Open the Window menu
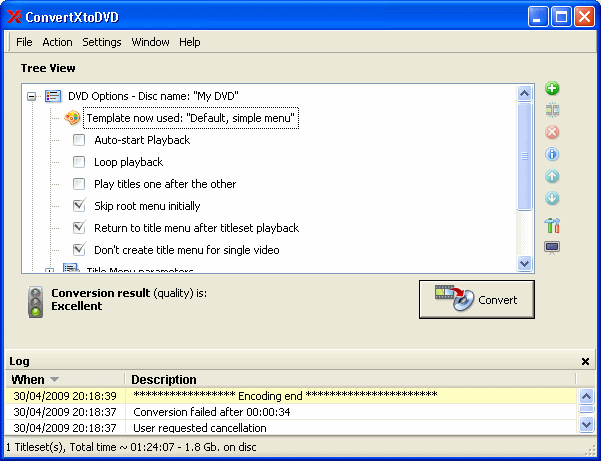Screen dimensions: 601x461 150,42
